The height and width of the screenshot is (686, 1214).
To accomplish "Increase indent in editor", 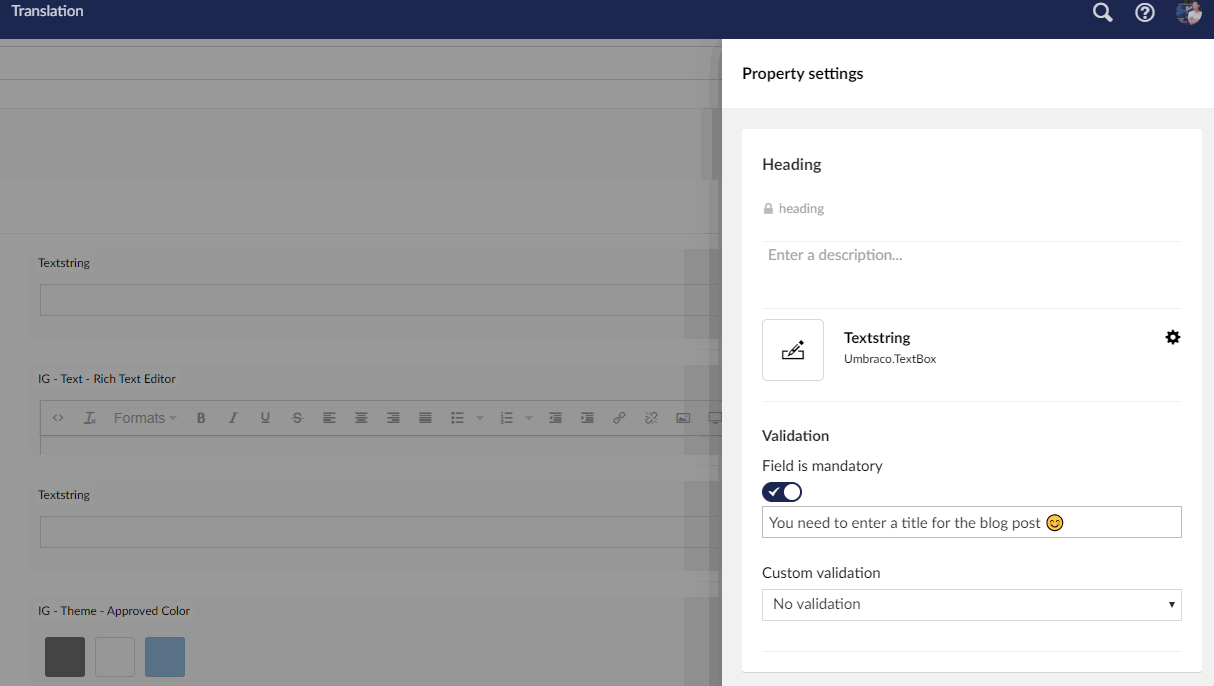I will (587, 418).
